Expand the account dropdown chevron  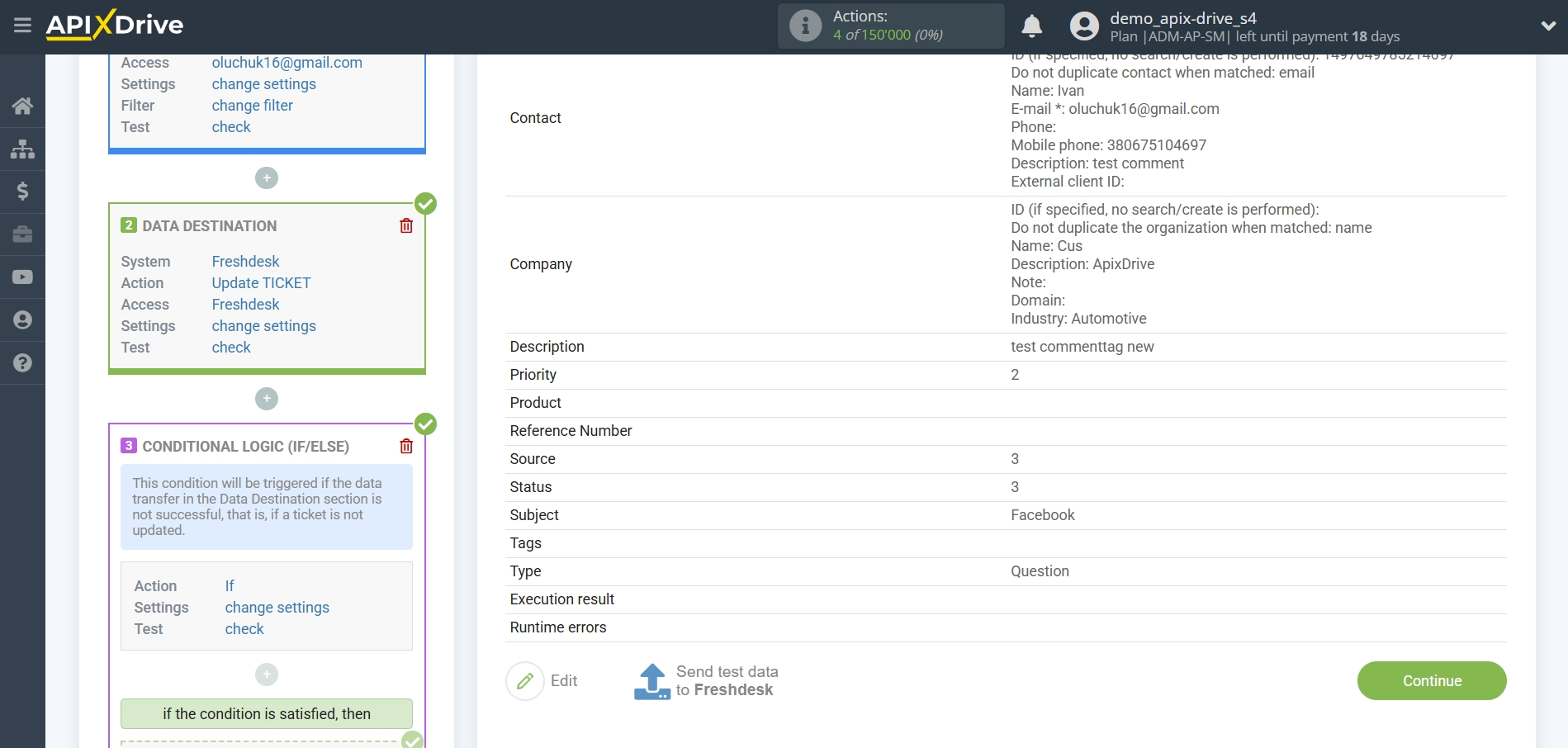[1548, 26]
